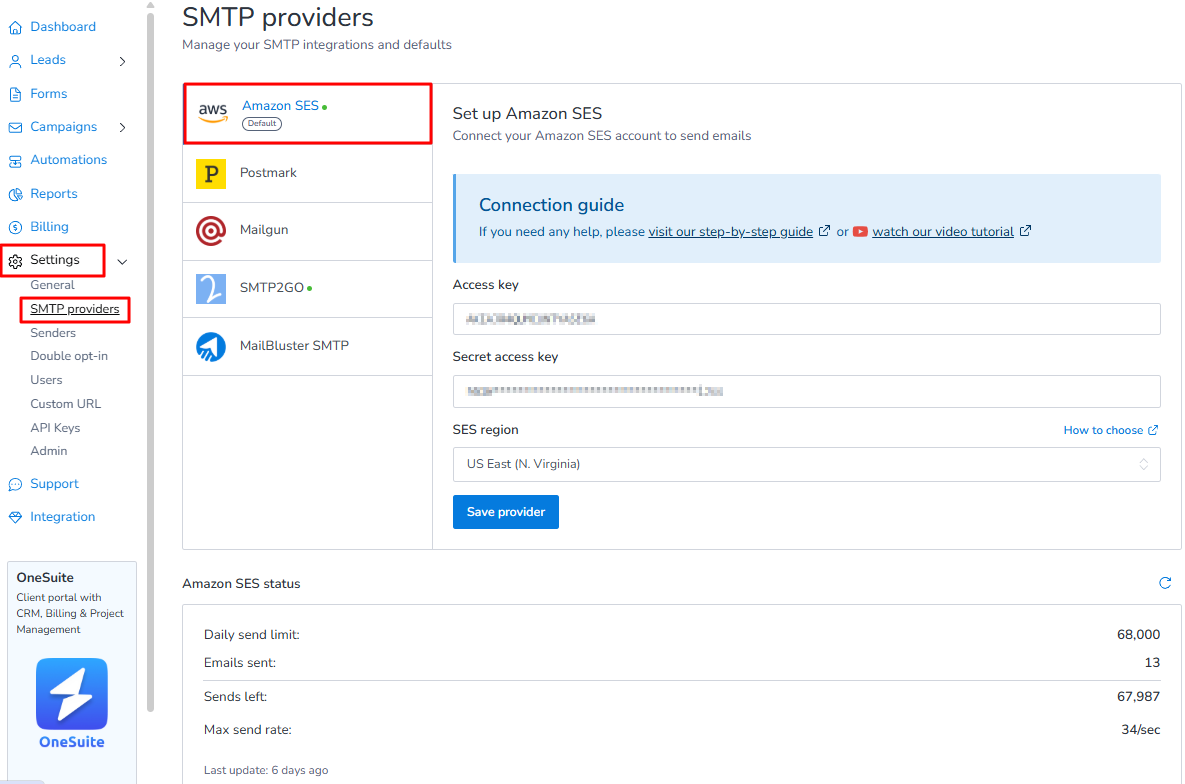Click the Daily send limit value 68,000
This screenshot has height=784, width=1185.
1138,635
